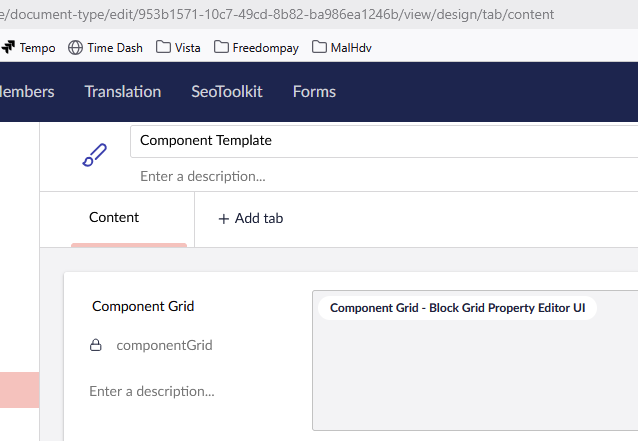Switch to the Content tab
This screenshot has height=441, width=638.
point(114,217)
